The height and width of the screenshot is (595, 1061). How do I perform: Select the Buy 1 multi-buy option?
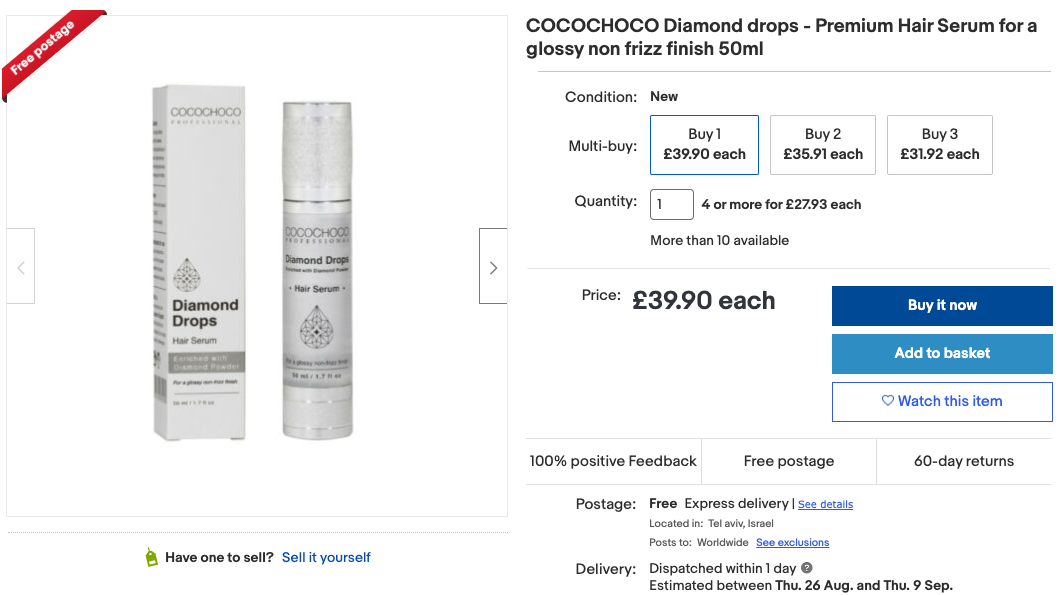pos(704,144)
